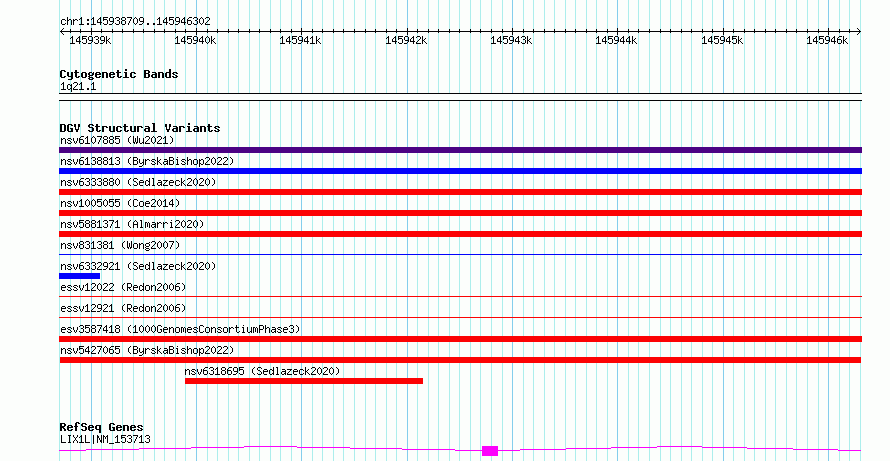Click the Cytogenetic Bands track heading

[x=119, y=74]
